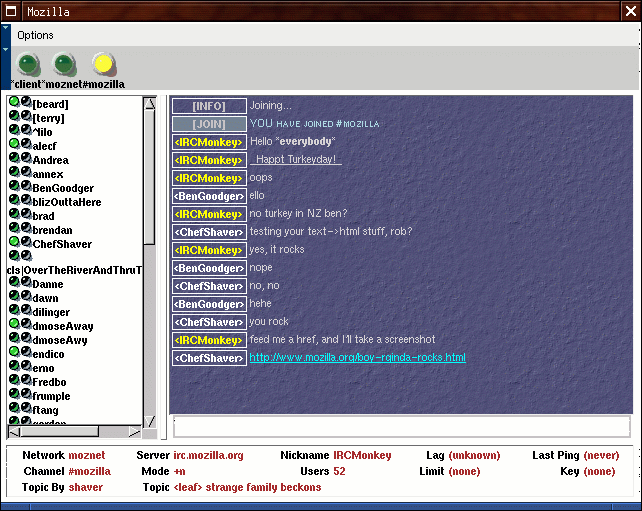Click the op icon beside endico
Screen dimensions: 642x511
point(14,351)
